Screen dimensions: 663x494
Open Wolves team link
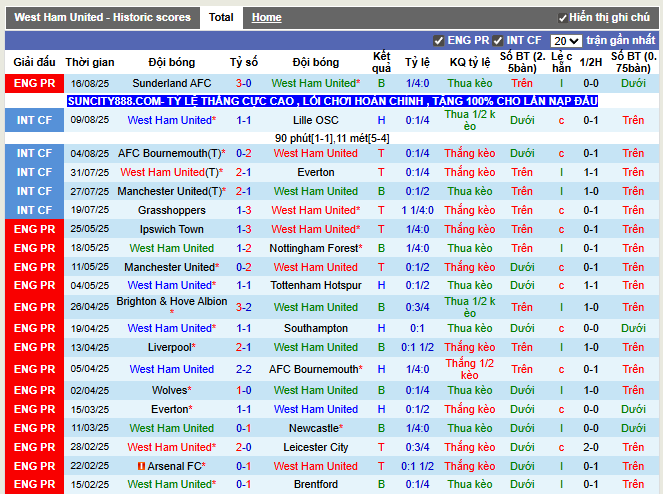172,390
